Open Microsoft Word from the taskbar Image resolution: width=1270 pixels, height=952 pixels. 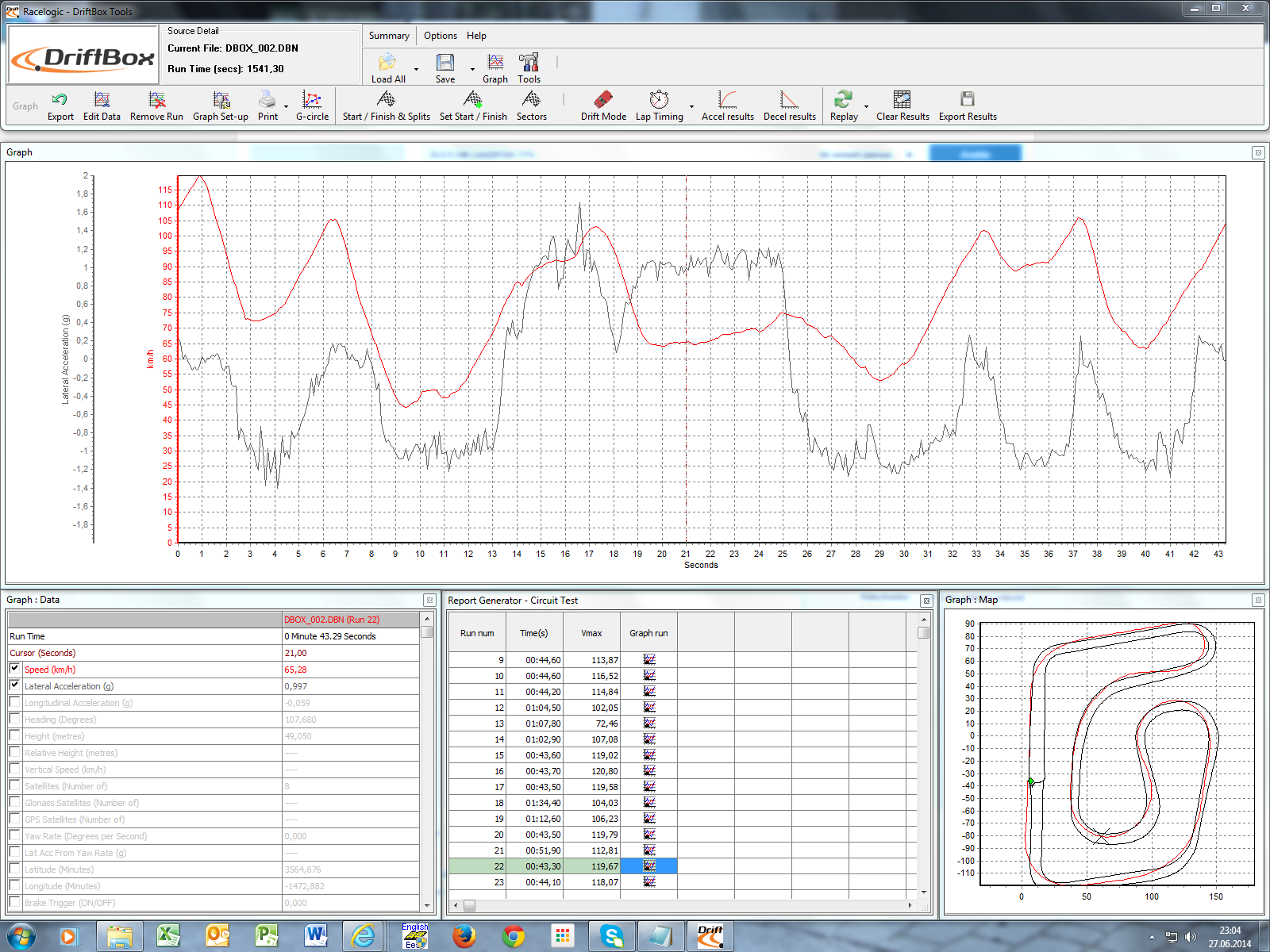(x=315, y=937)
